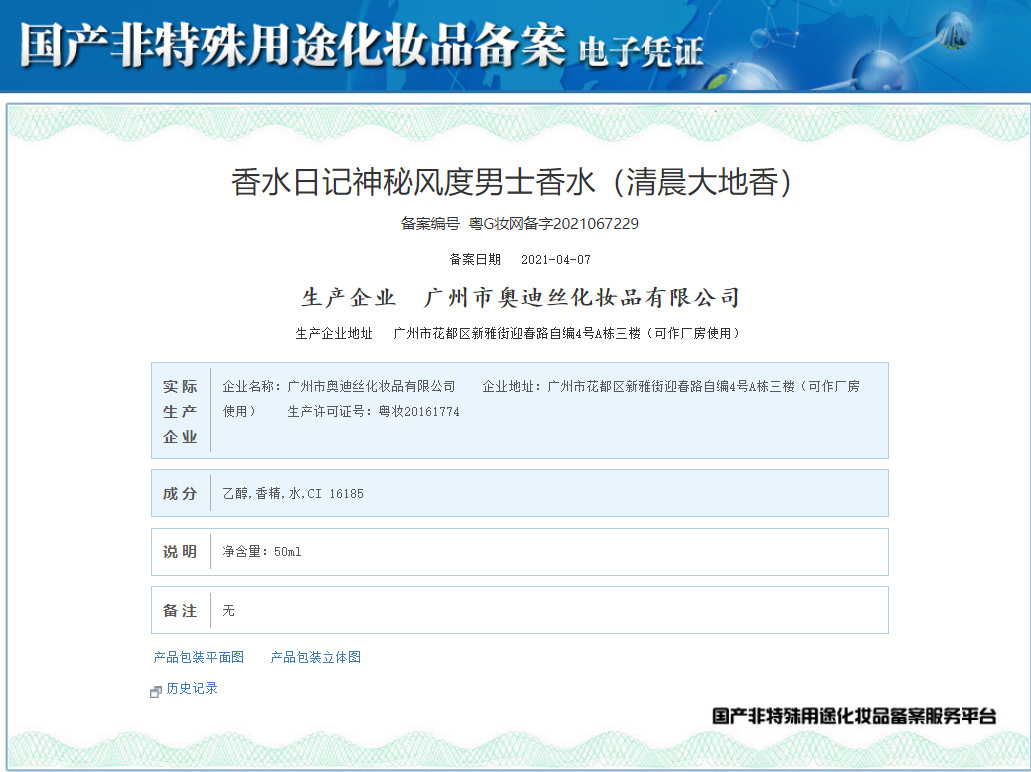This screenshot has width=1031, height=772.
Task: Click the 说明 section label
Action: coord(180,552)
